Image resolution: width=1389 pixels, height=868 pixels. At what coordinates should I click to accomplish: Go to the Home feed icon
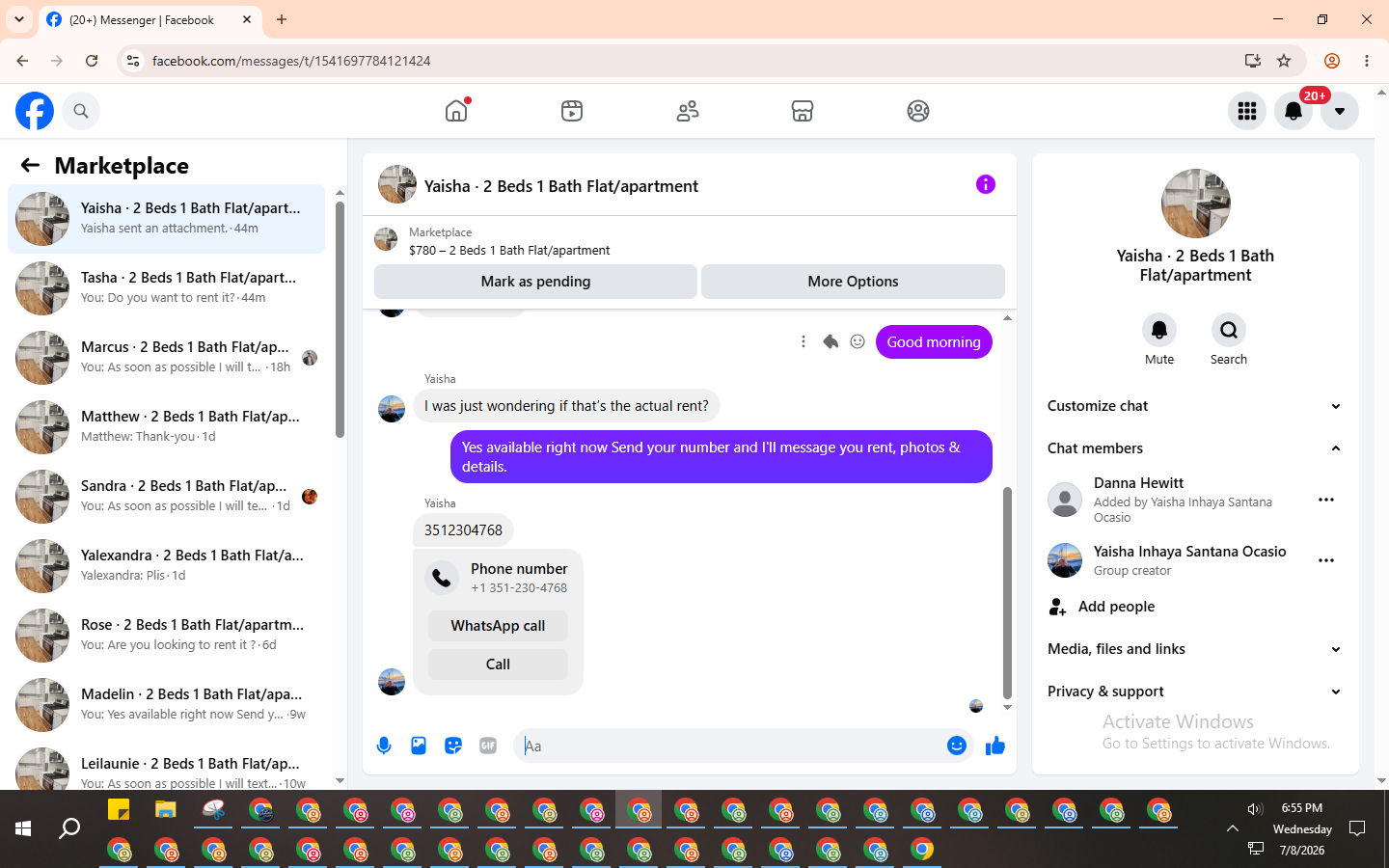pos(456,111)
